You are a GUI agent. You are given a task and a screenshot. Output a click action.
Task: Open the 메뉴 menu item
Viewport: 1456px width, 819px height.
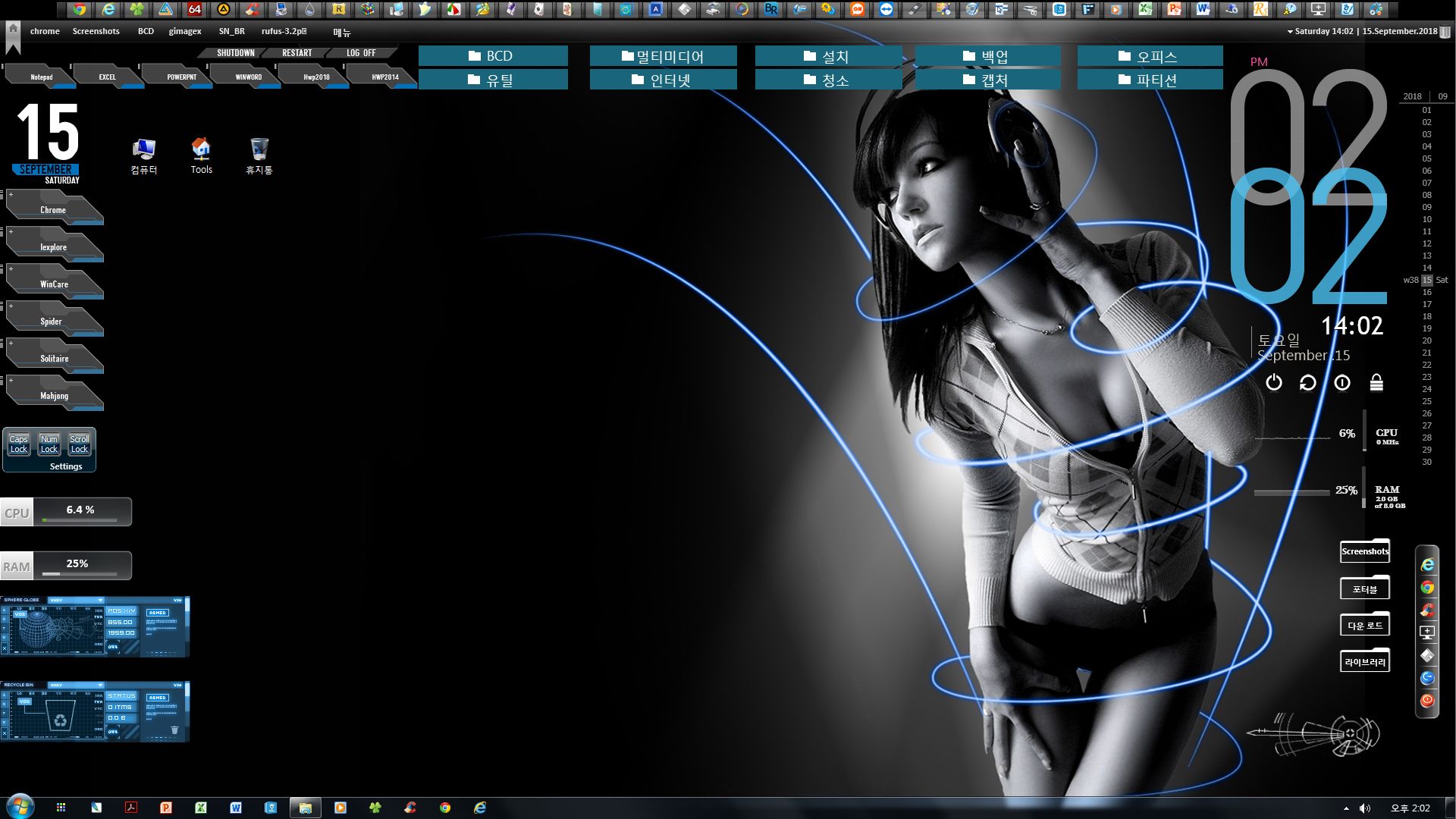coord(342,33)
